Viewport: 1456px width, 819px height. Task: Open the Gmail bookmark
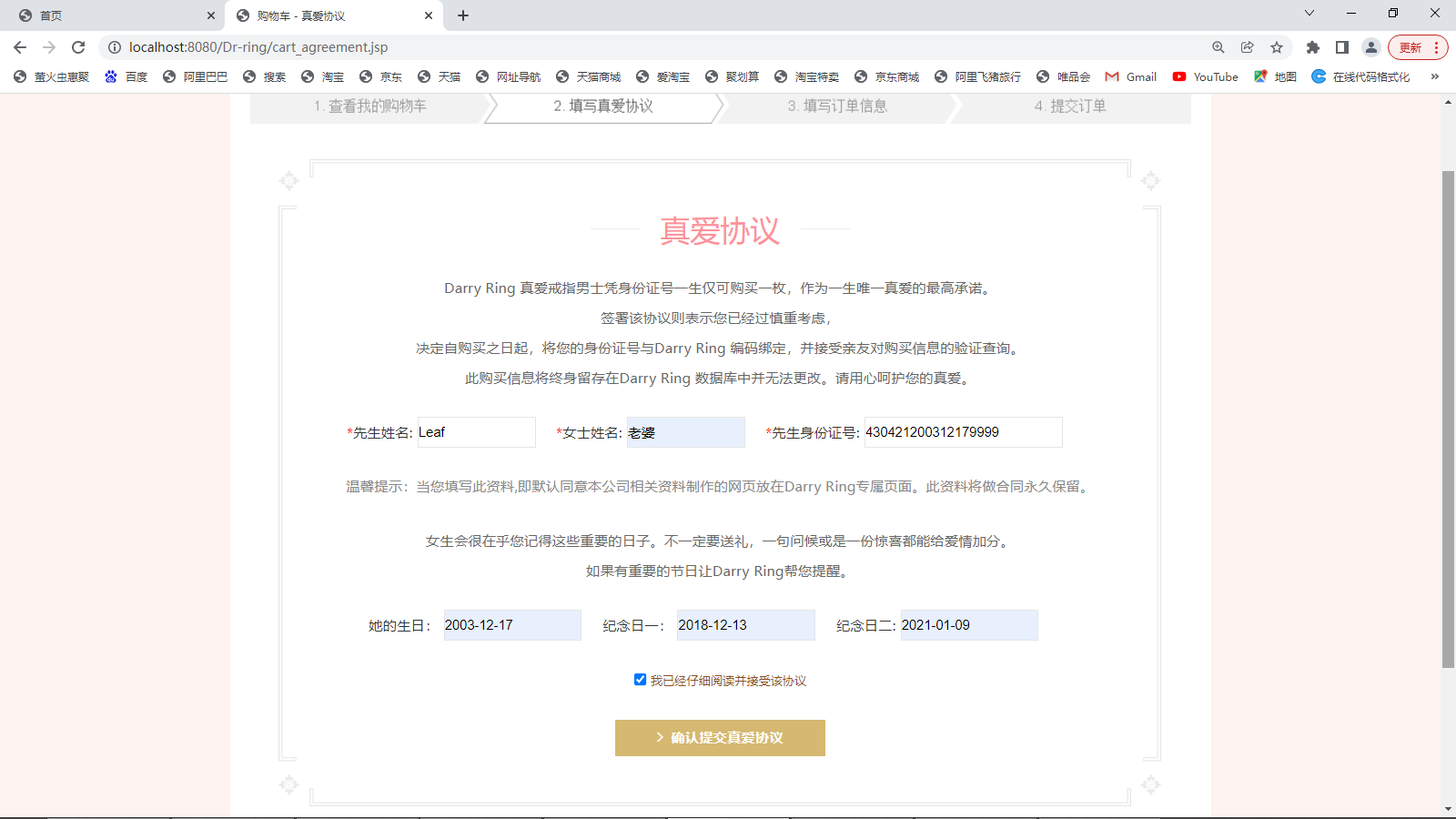1131,77
